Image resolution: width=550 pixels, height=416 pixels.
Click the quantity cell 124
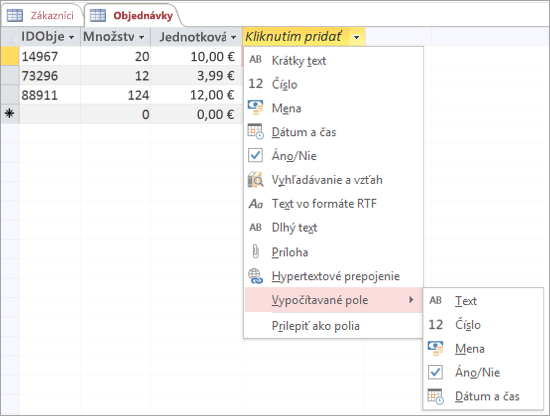[116, 95]
